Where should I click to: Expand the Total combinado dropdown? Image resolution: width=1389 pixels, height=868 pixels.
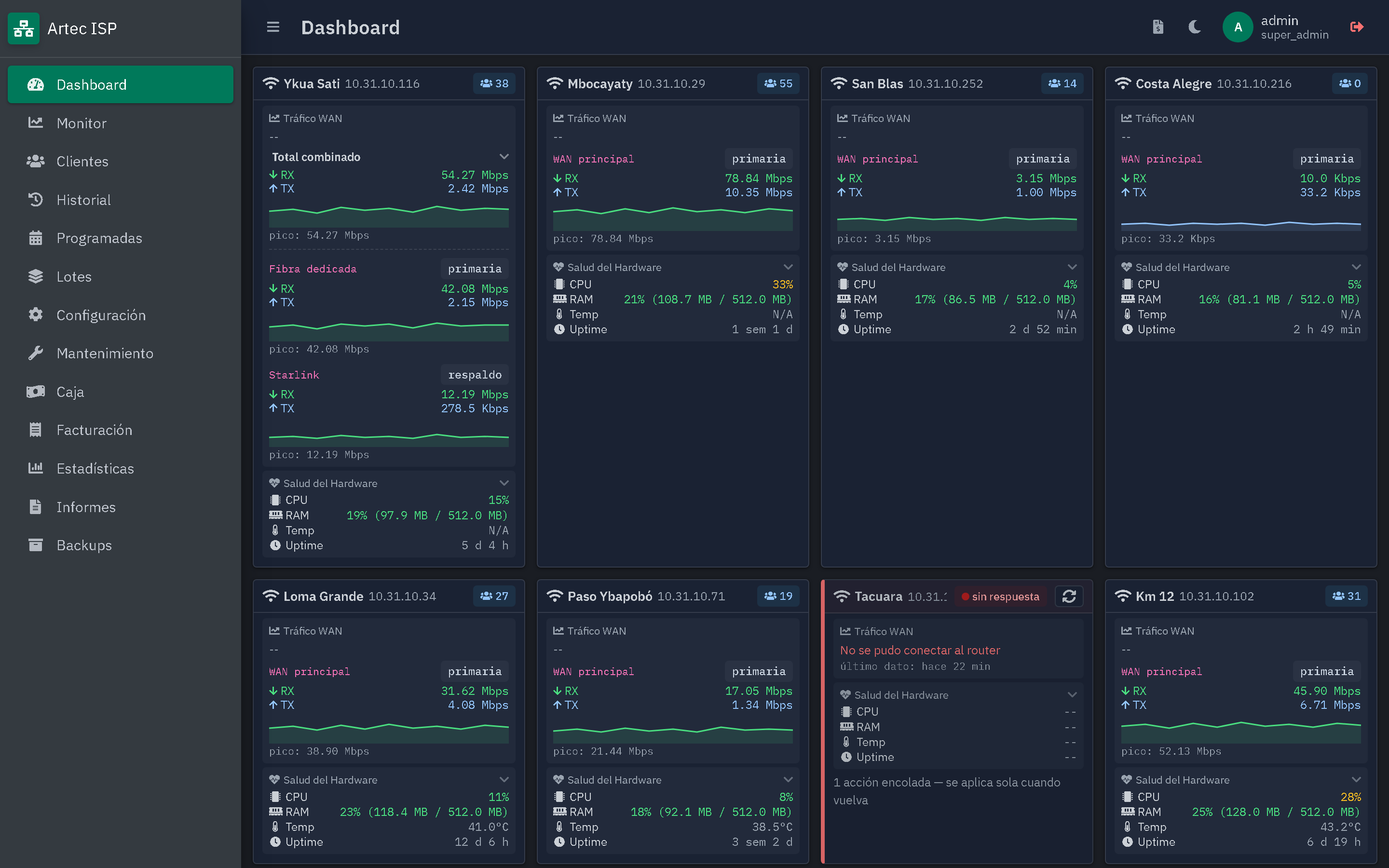(x=504, y=157)
